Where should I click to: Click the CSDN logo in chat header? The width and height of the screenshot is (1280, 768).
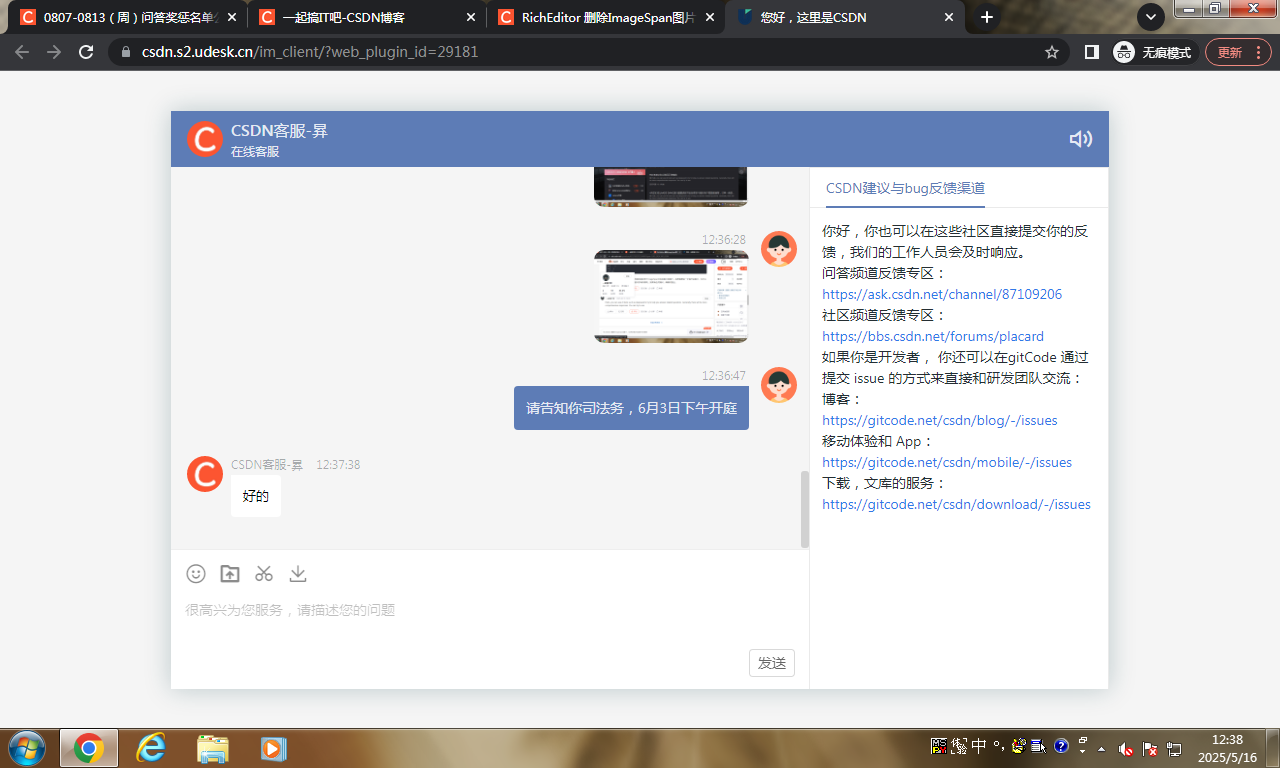[x=205, y=139]
